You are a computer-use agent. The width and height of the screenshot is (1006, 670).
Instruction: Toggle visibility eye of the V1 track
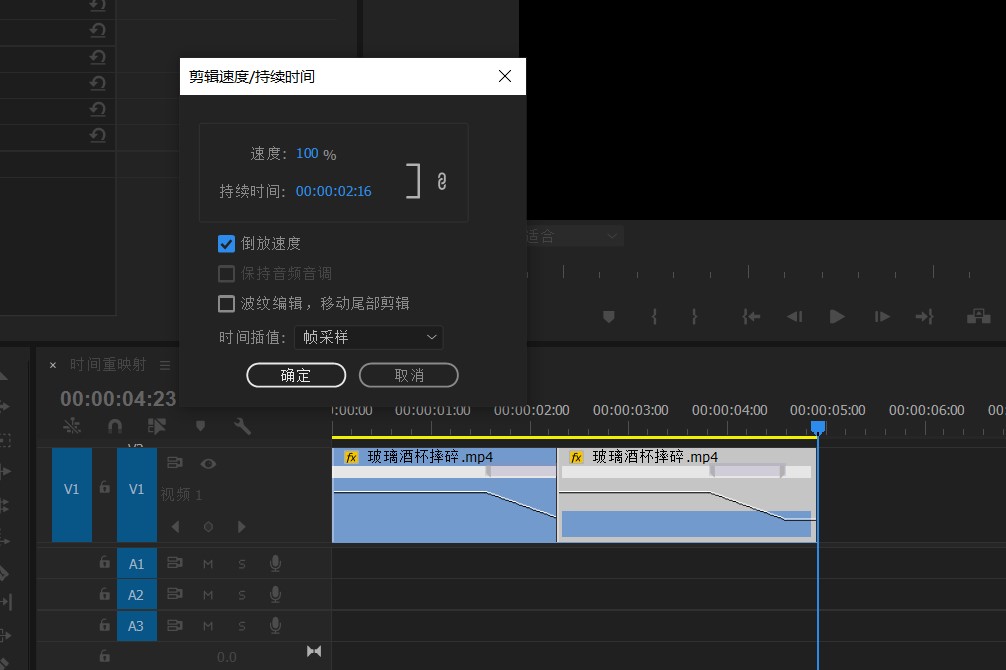208,463
